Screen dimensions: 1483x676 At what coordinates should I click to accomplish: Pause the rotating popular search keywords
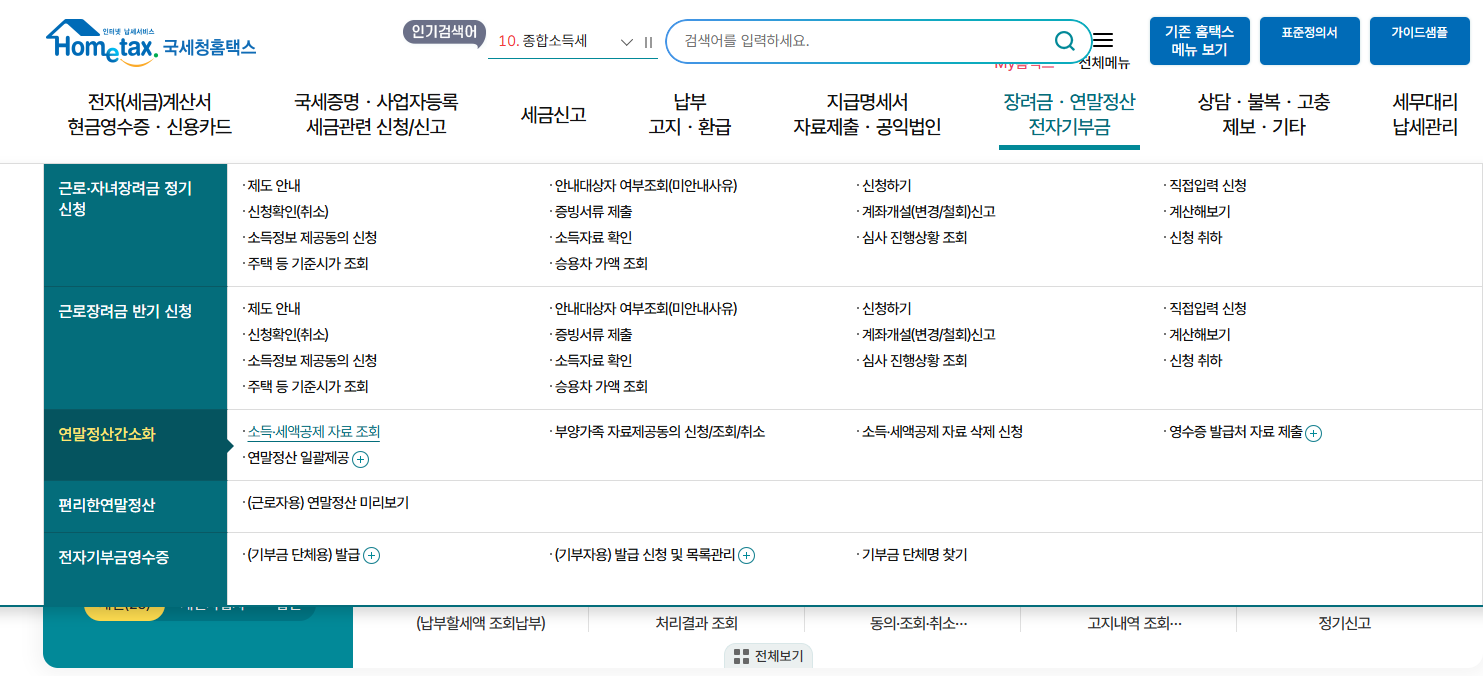coord(648,42)
